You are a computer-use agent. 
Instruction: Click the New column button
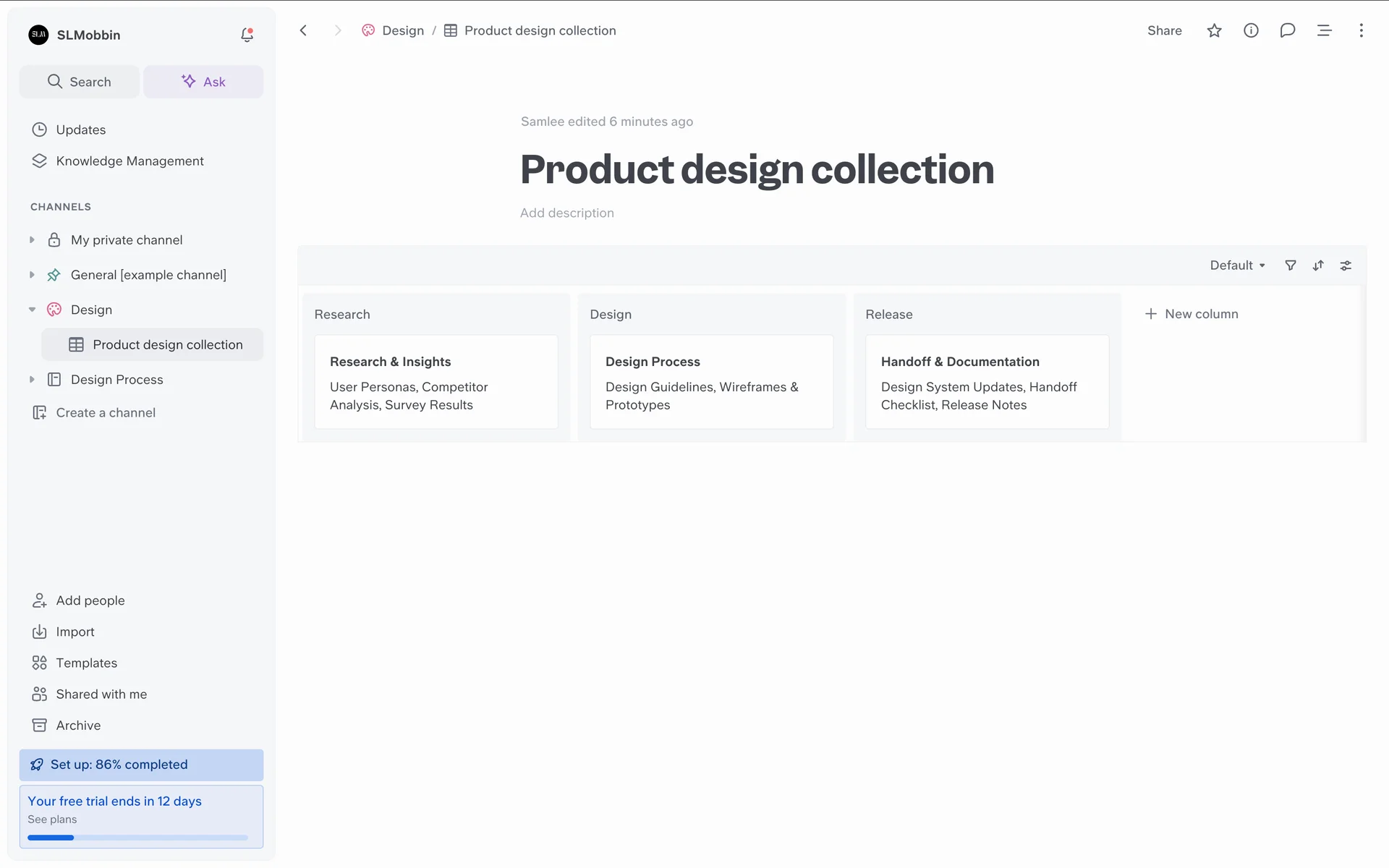1192,314
